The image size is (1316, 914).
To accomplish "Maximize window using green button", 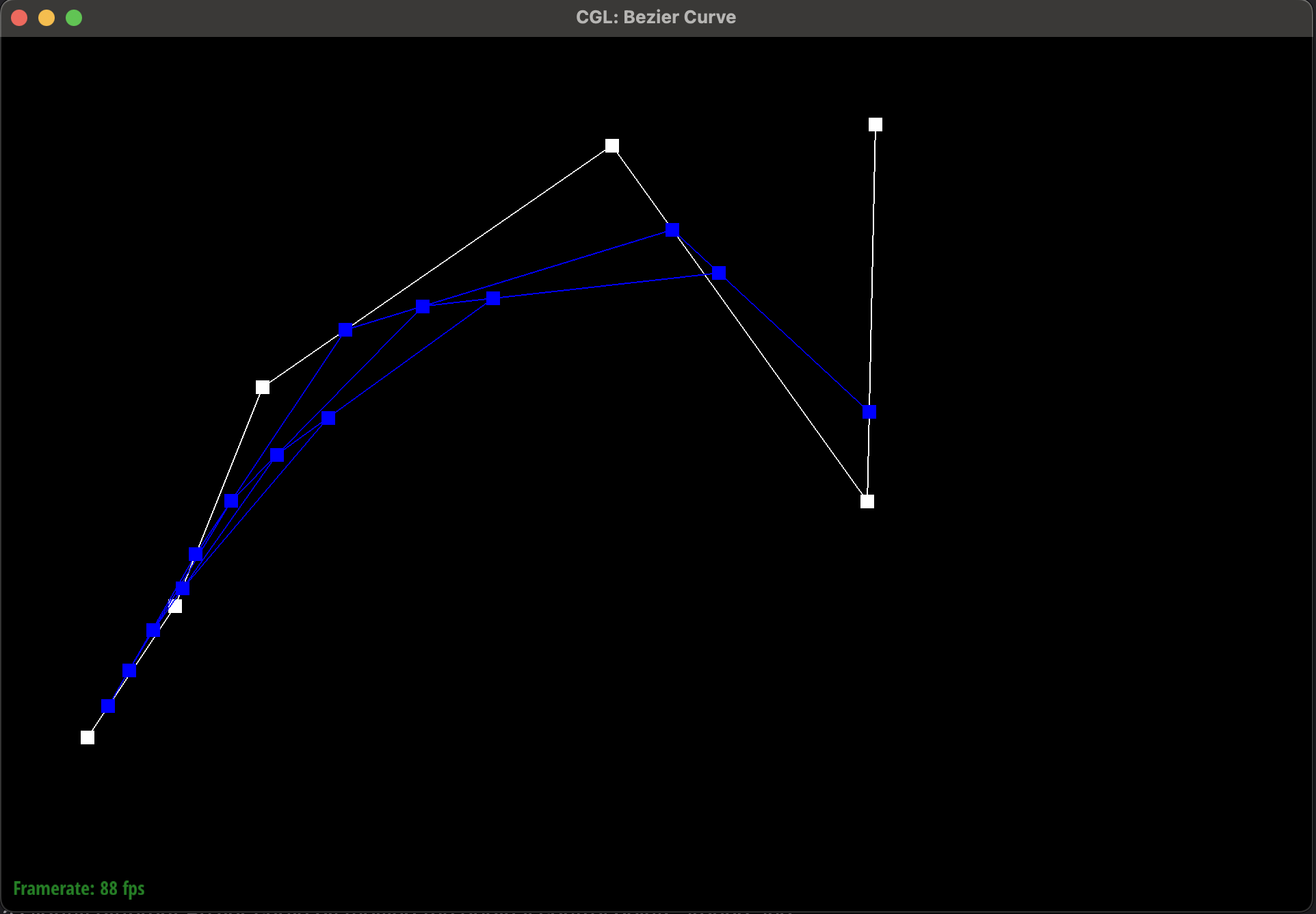I will (74, 18).
